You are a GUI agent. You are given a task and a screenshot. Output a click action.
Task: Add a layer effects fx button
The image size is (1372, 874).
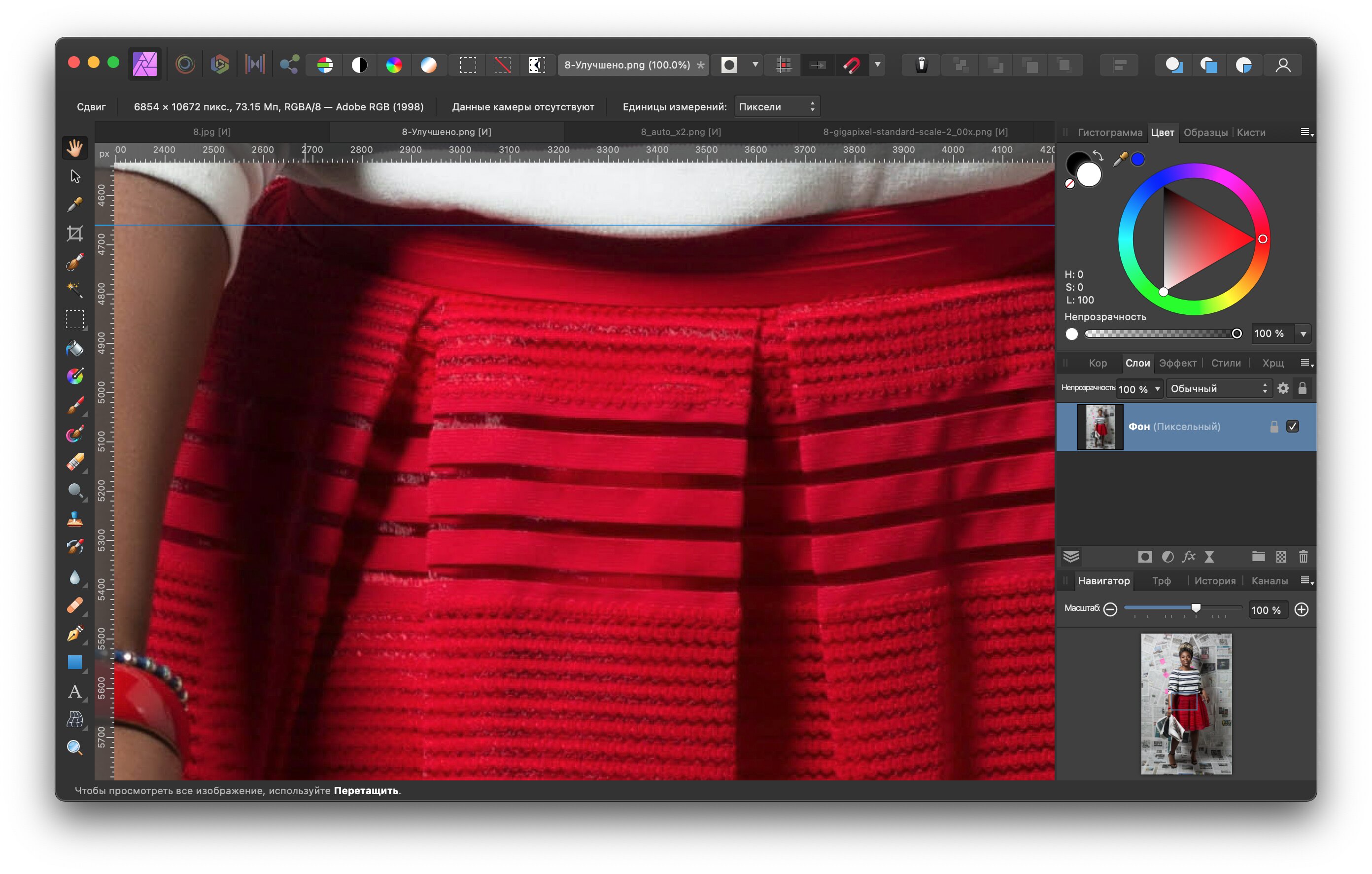point(1189,557)
